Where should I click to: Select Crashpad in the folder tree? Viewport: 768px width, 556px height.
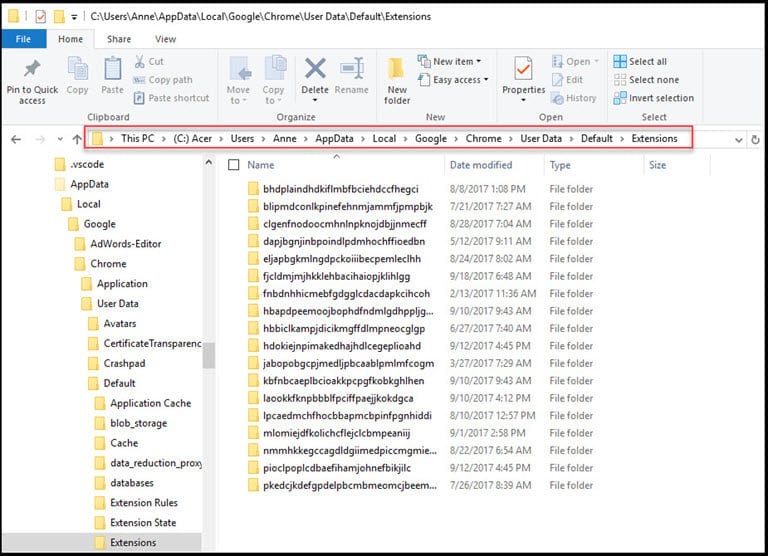pos(124,363)
